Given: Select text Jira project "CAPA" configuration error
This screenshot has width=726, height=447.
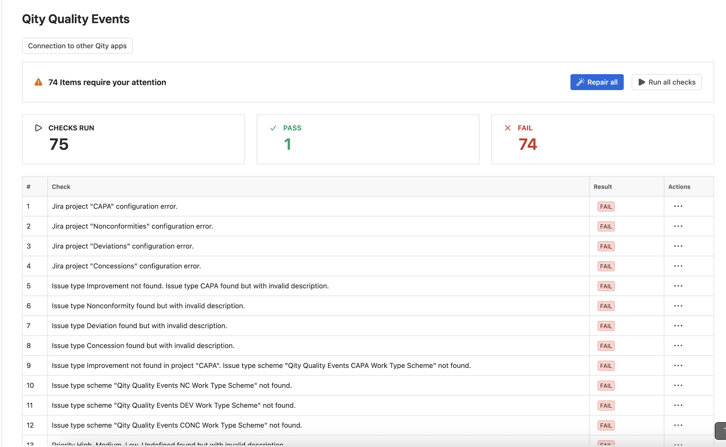Looking at the screenshot, I should click(114, 207).
